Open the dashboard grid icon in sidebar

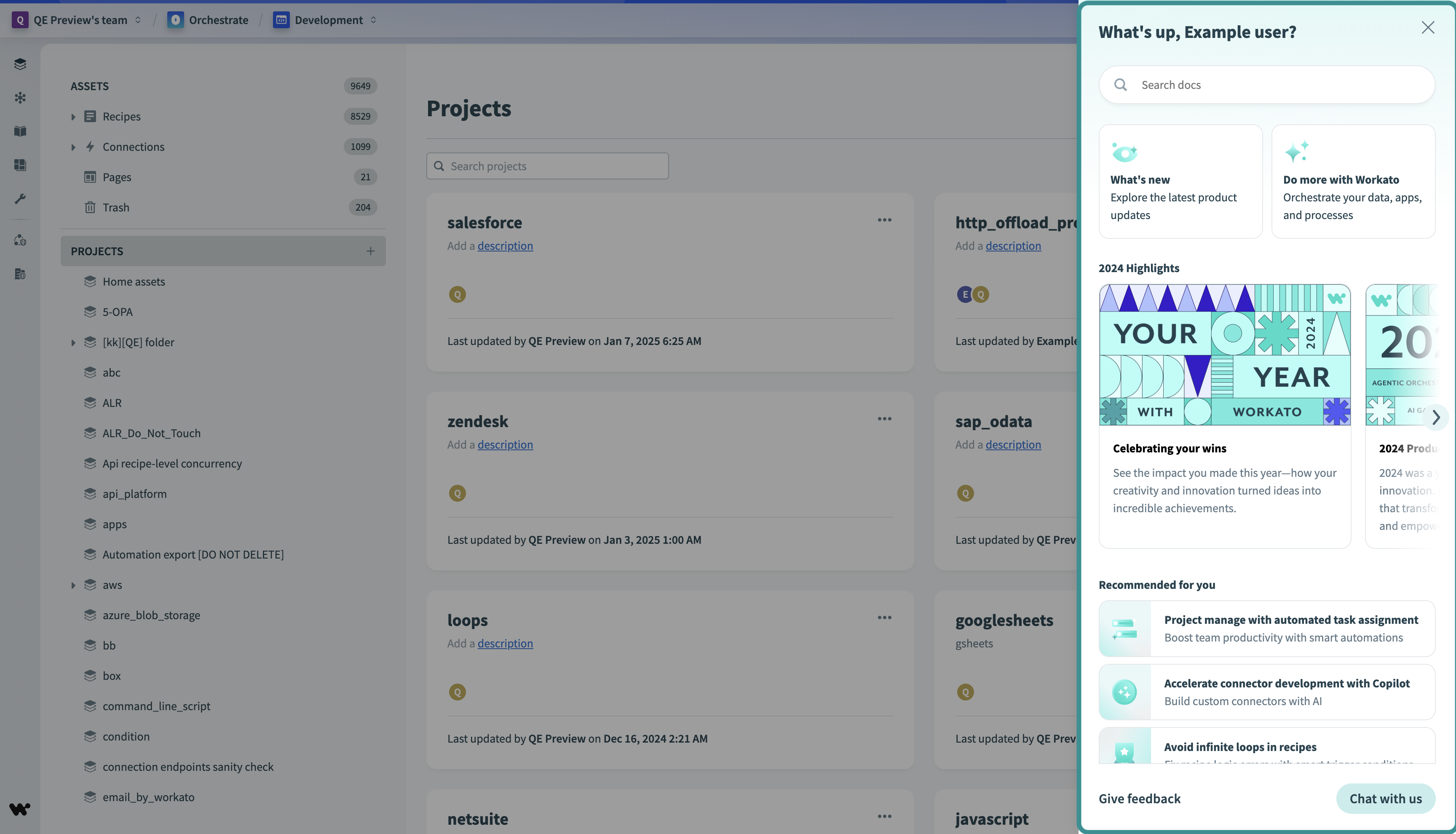(20, 165)
